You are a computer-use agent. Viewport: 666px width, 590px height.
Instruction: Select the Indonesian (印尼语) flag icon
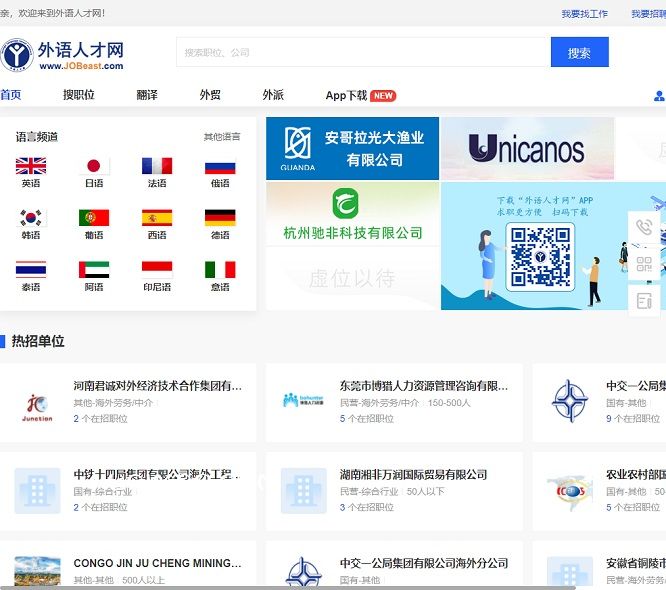point(157,270)
